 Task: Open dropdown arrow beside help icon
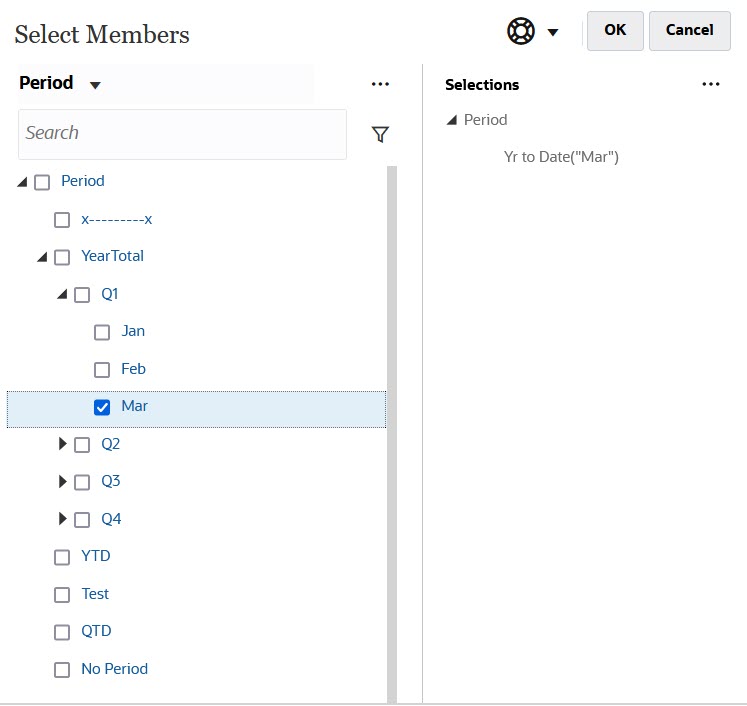click(x=553, y=32)
